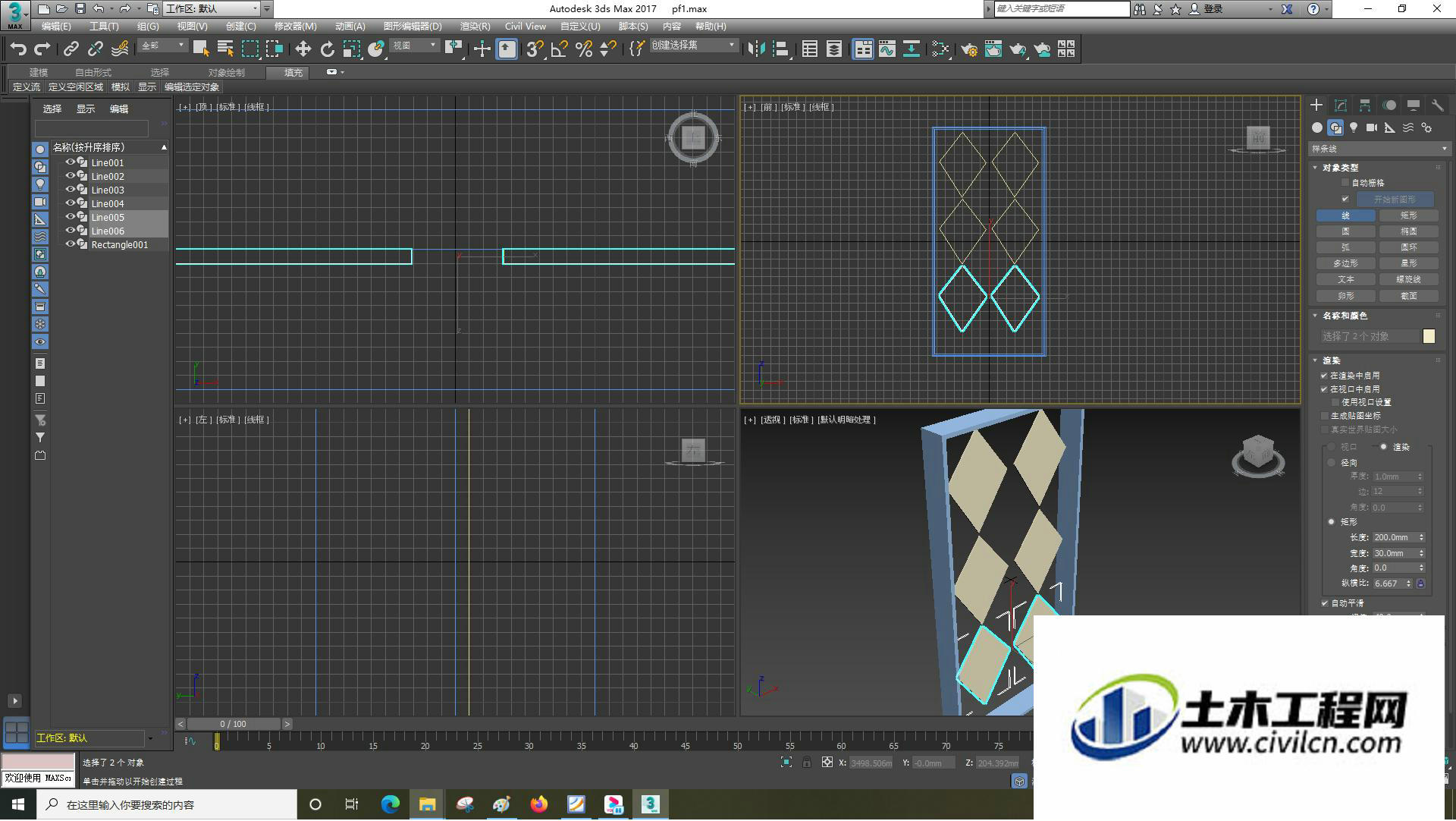Switch to Geometry category in Create panel

point(1317,127)
